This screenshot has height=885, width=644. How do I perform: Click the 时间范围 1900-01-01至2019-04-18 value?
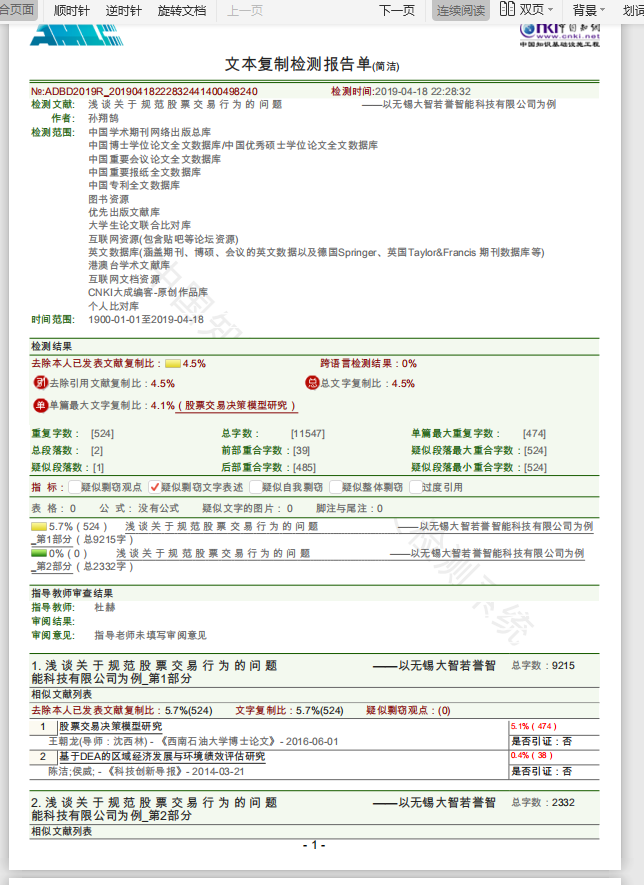[146, 319]
